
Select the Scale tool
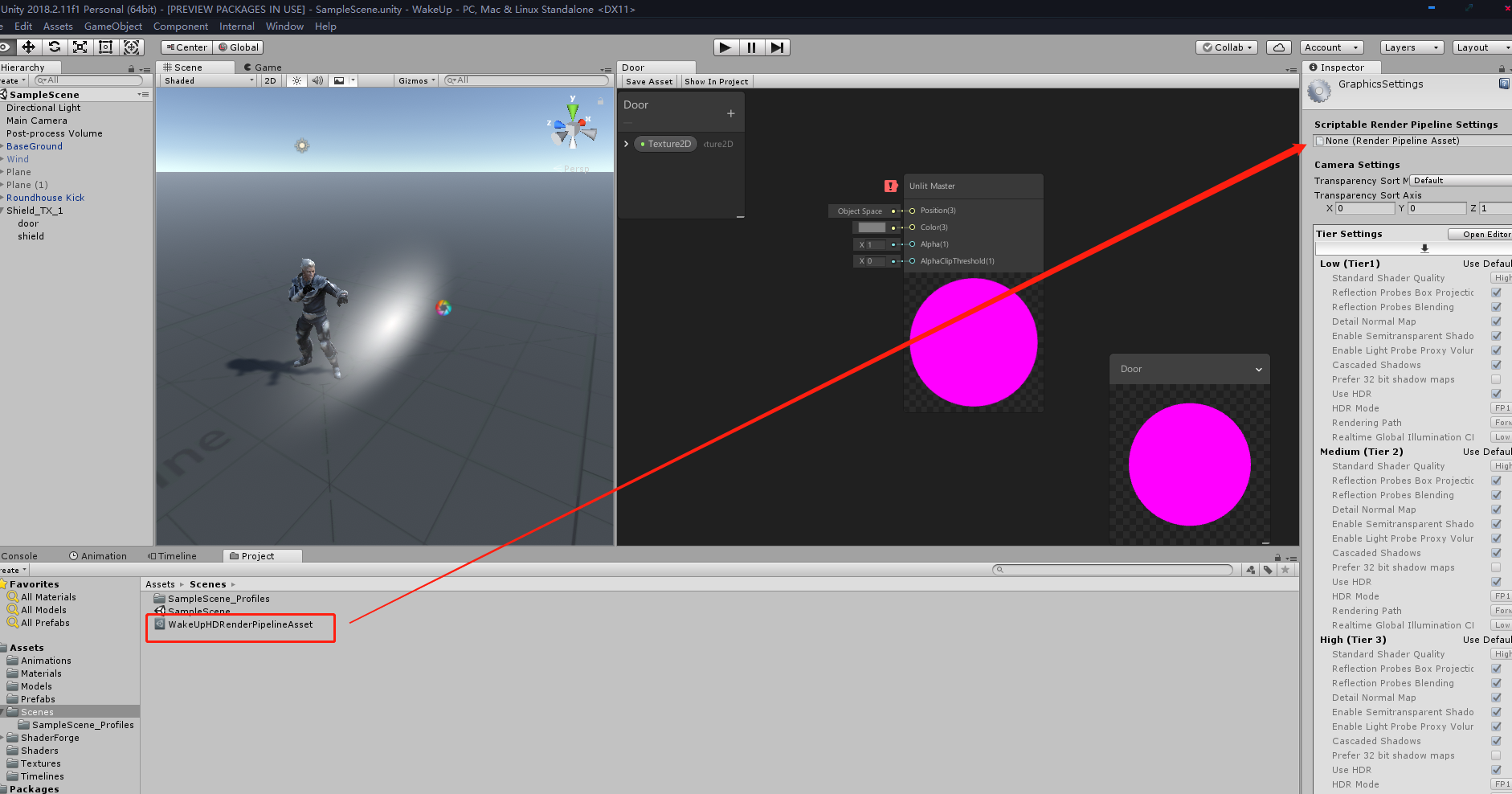click(80, 47)
